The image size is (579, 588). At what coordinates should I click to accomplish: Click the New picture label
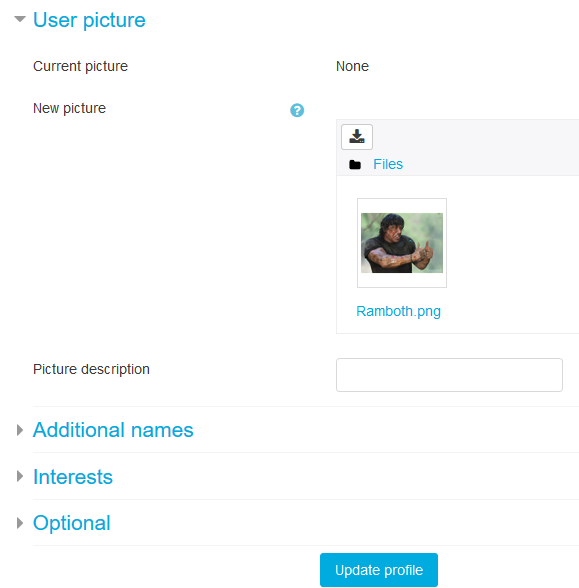(70, 108)
